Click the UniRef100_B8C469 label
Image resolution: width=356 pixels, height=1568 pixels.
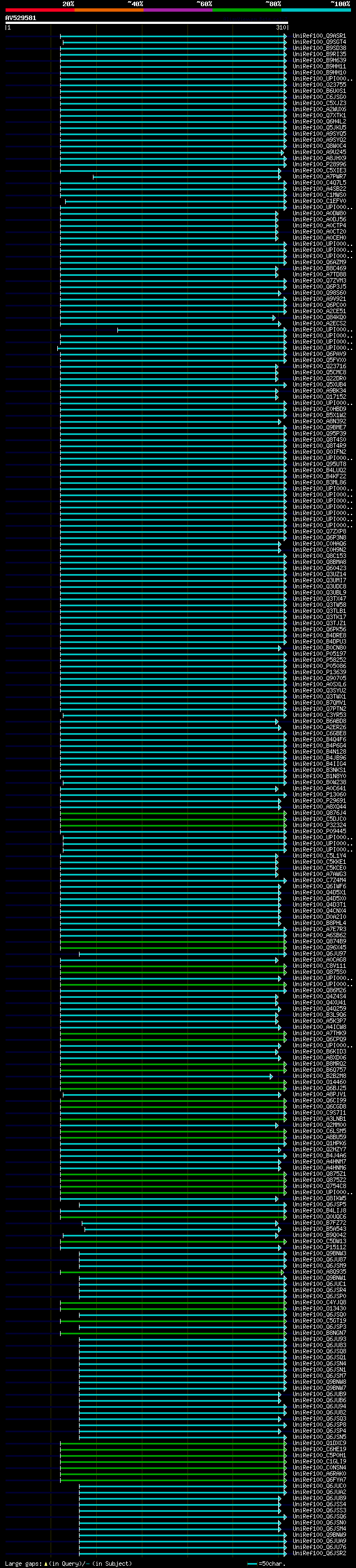[x=319, y=269]
